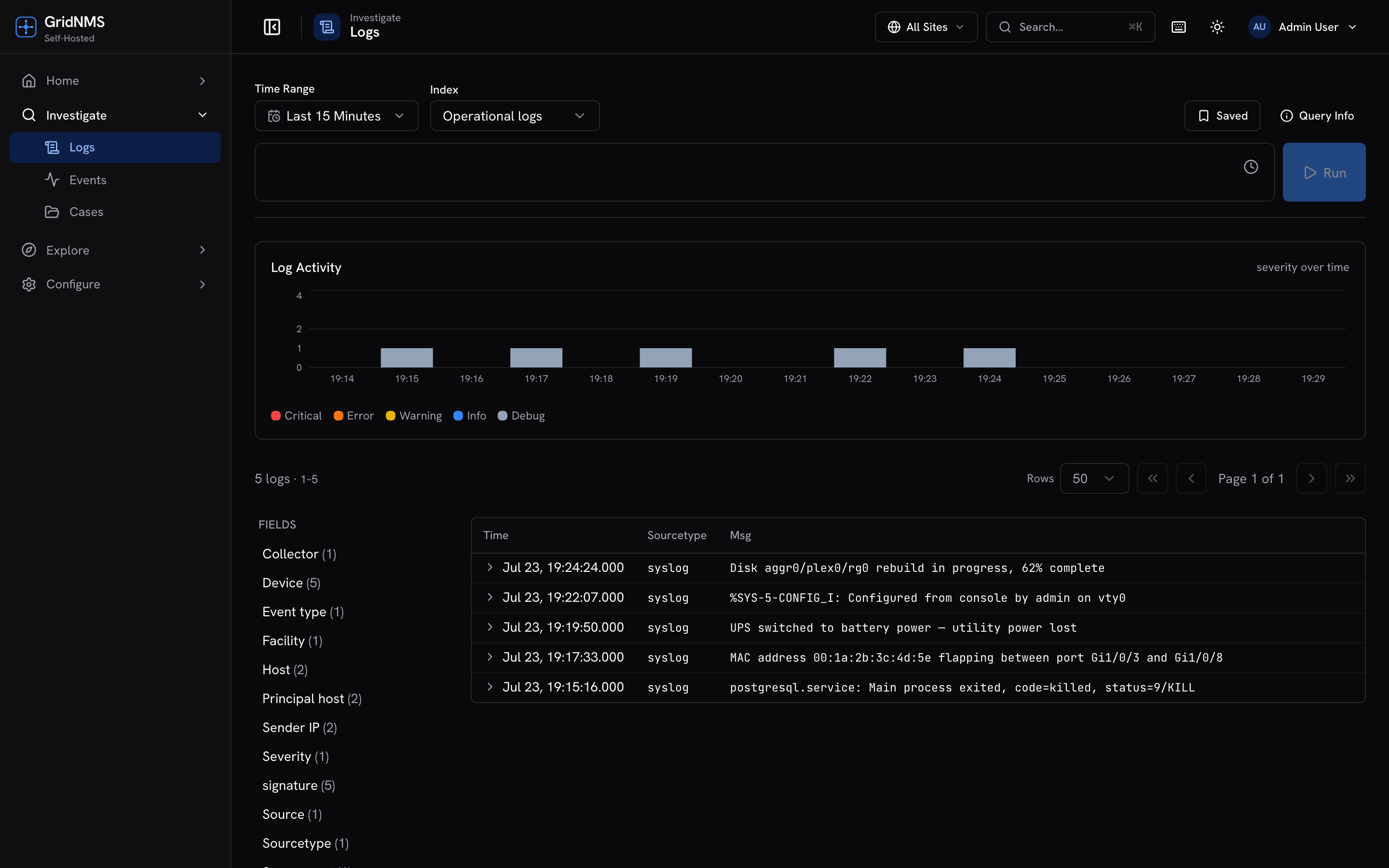Image resolution: width=1389 pixels, height=868 pixels.
Task: Open the Cases sidebar item
Action: [115, 212]
